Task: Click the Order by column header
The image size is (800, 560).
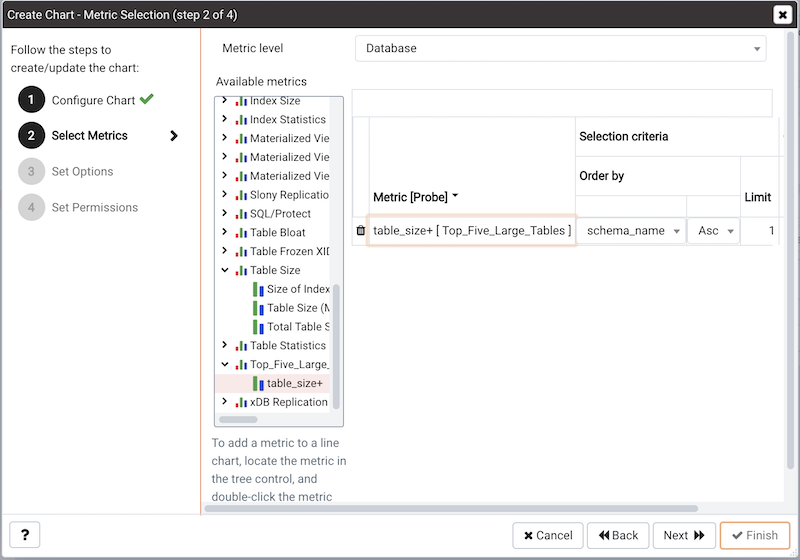Action: 602,176
